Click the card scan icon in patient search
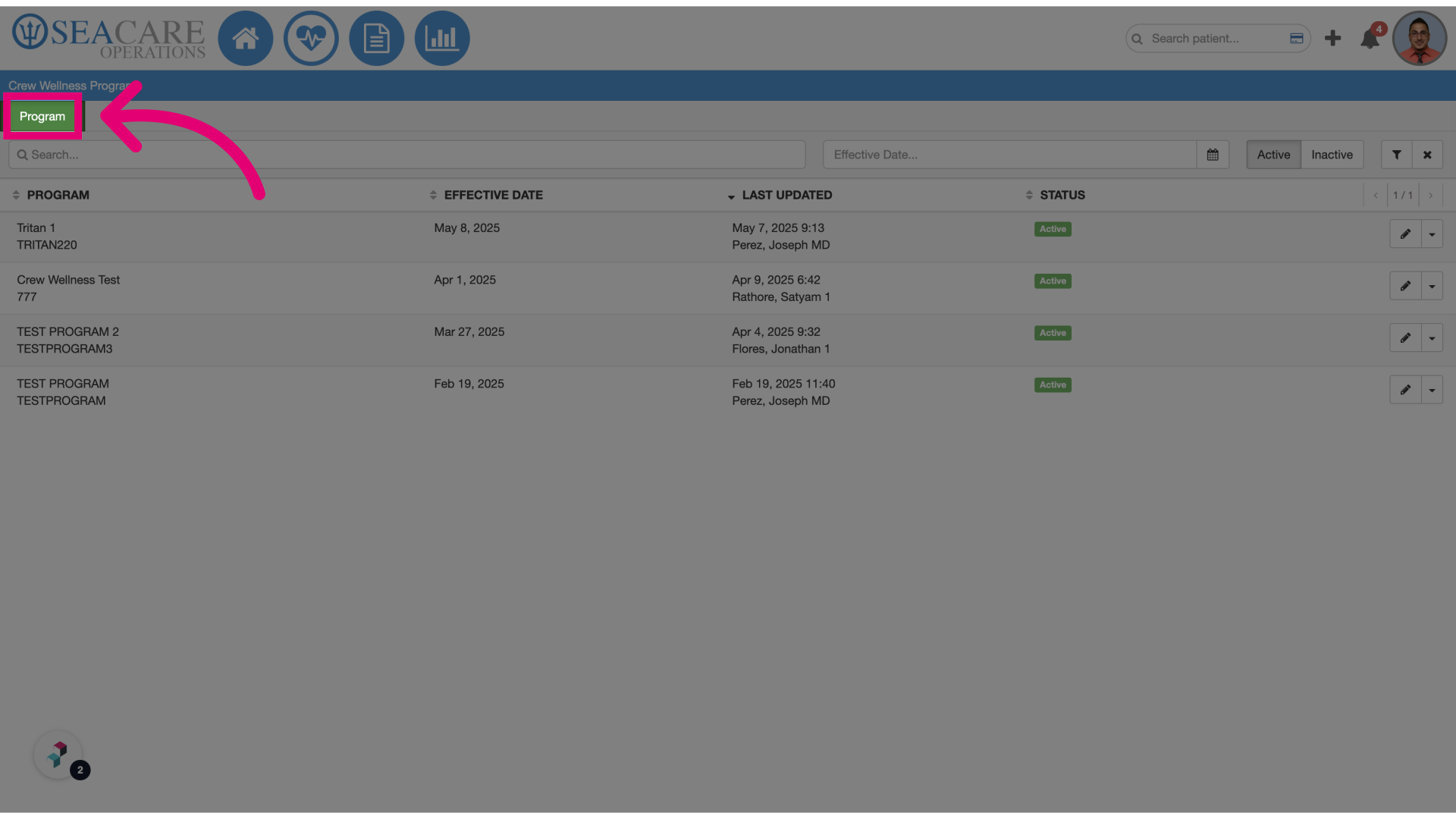Screen dimensions: 1456x819 coord(1297,38)
